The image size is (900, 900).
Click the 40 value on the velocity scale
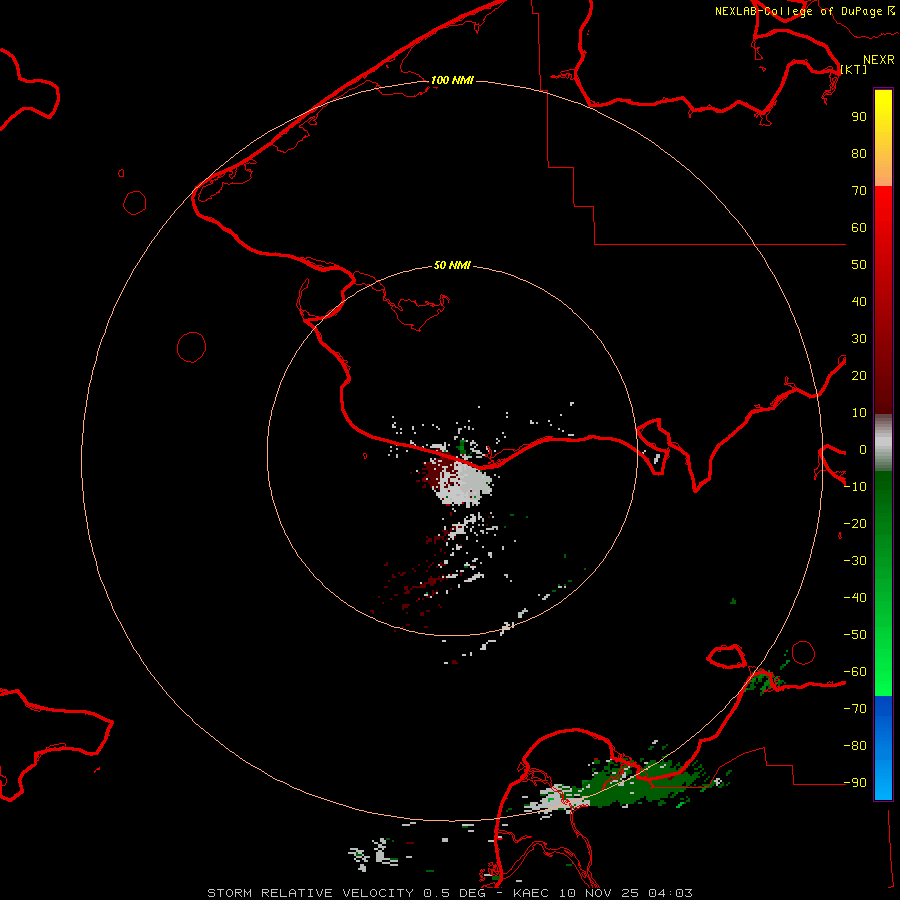click(859, 301)
